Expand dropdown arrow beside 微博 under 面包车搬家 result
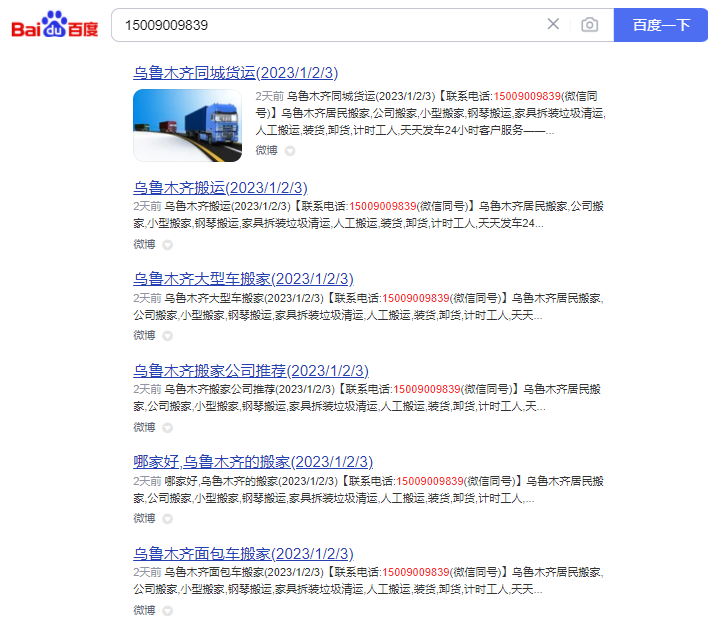This screenshot has height=632, width=708. click(168, 610)
